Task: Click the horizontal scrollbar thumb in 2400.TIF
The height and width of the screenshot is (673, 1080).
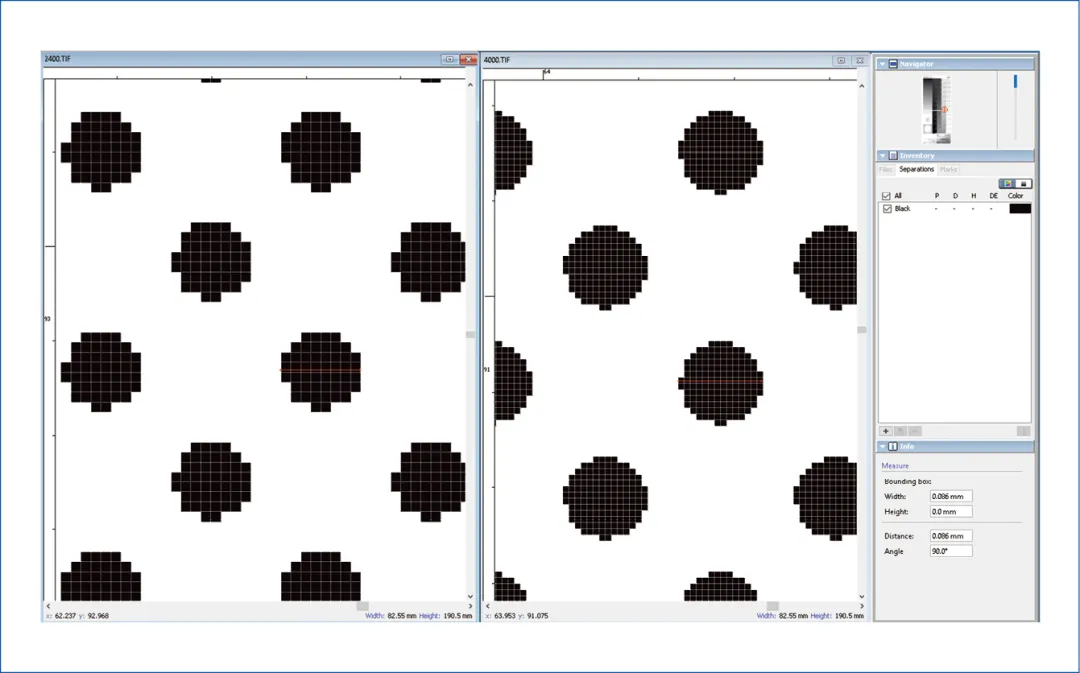Action: click(362, 606)
